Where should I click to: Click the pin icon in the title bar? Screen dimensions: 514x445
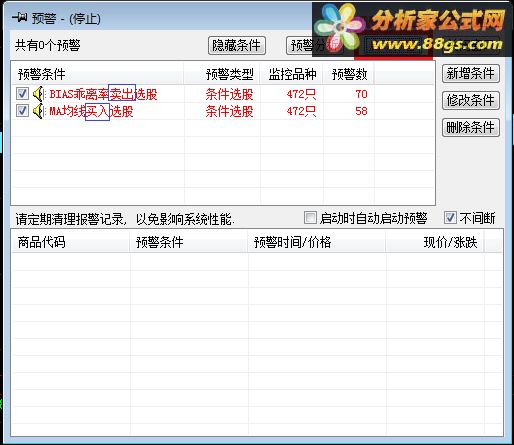coord(20,17)
